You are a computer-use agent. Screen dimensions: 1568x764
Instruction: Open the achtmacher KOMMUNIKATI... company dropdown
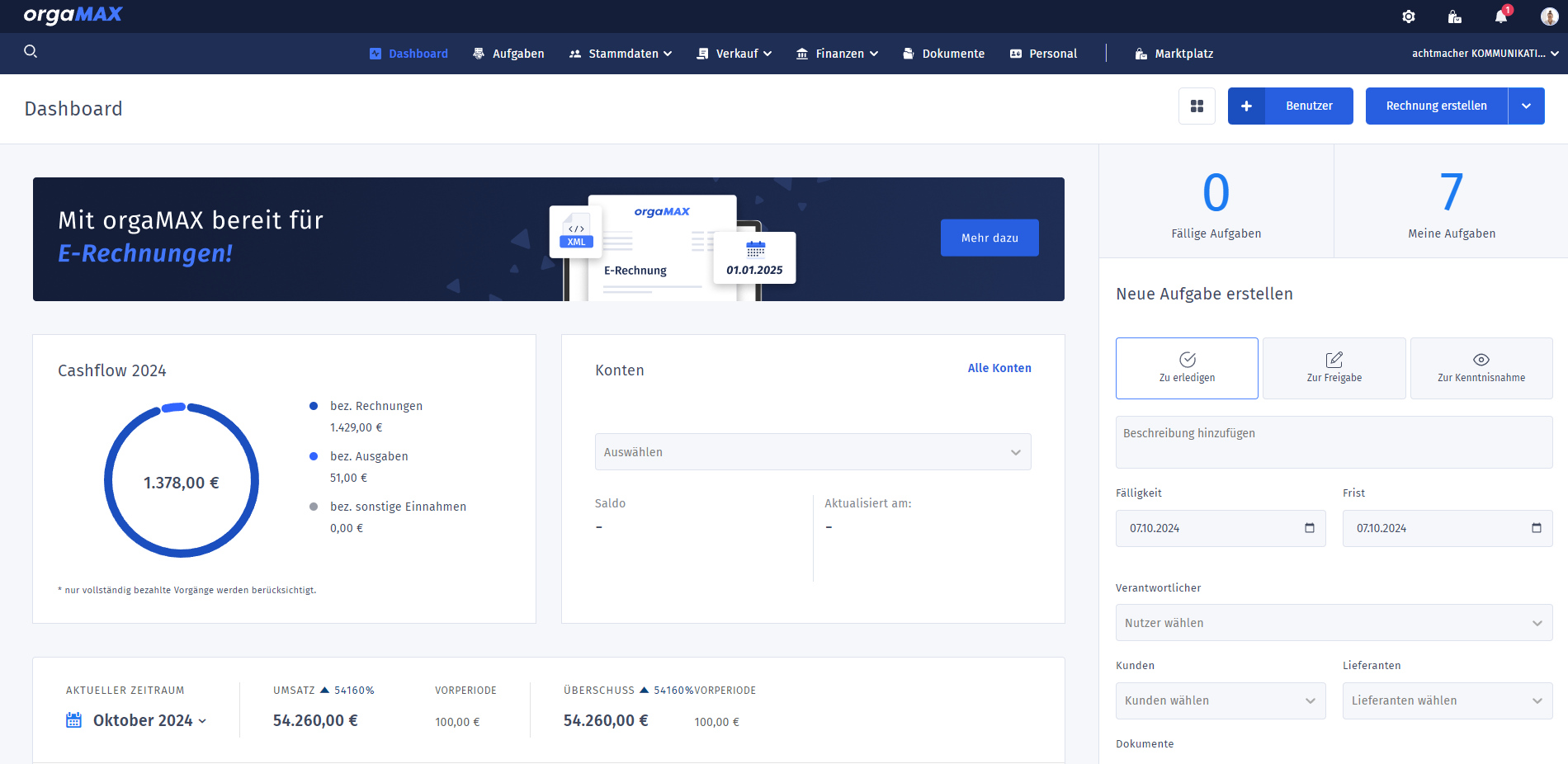[x=1485, y=54]
